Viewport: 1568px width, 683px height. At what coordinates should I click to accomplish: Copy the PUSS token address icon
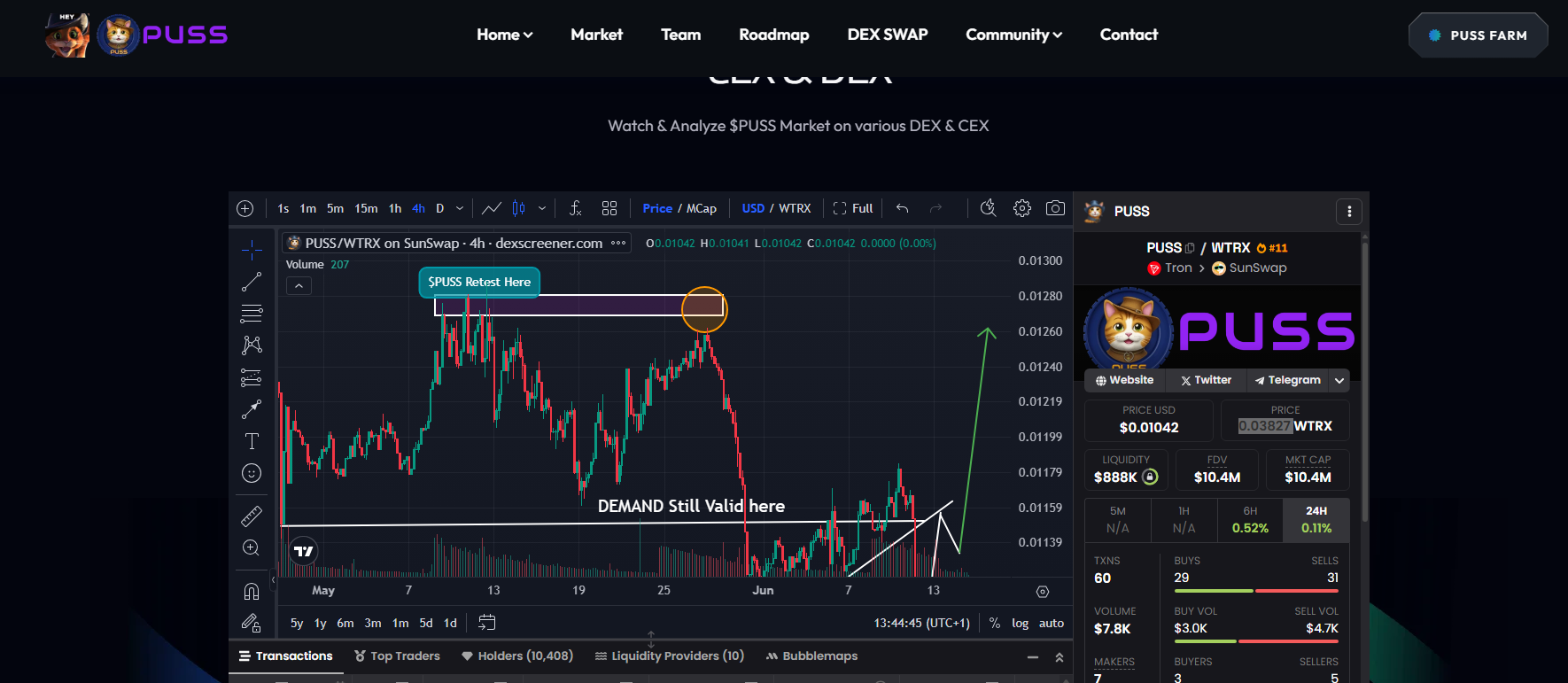tap(1190, 248)
